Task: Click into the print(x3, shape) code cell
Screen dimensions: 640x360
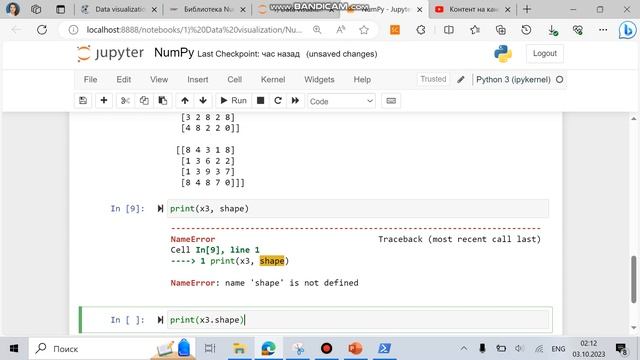Action: [358, 209]
